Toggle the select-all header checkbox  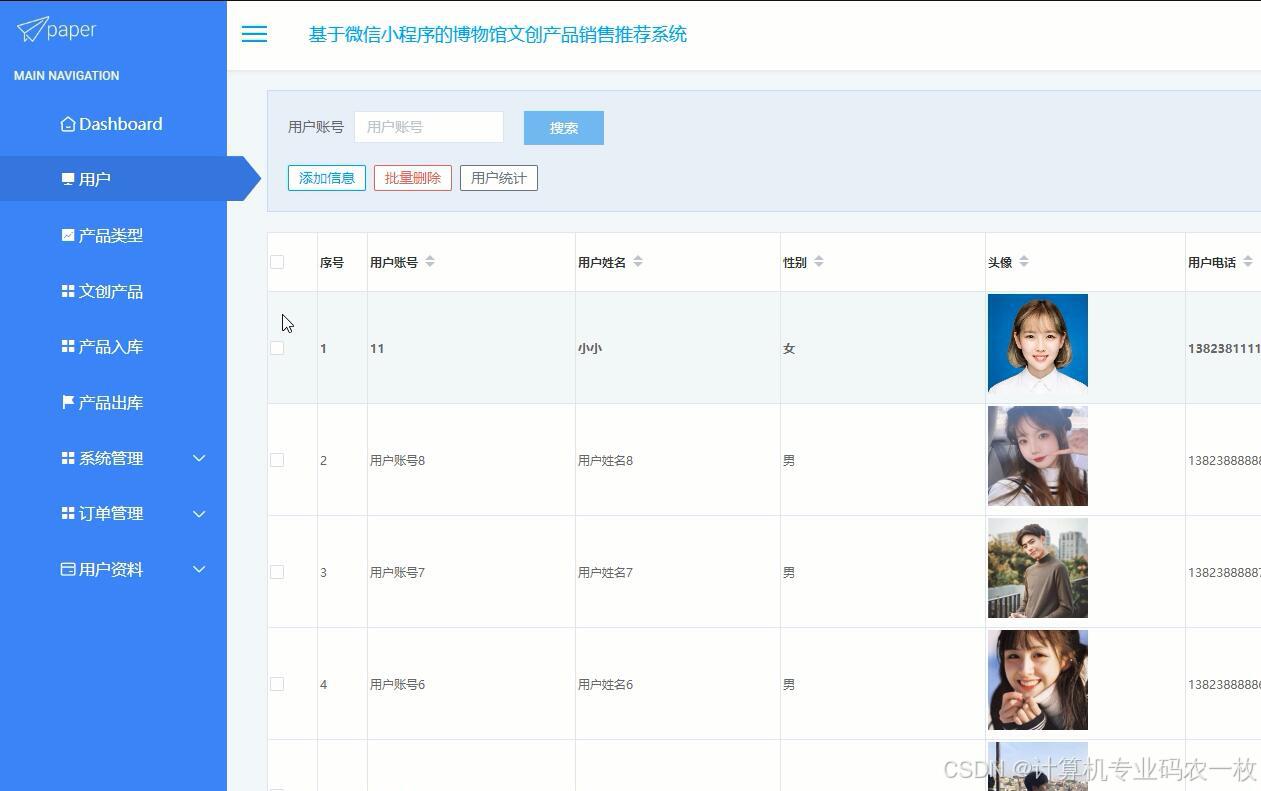click(x=277, y=262)
